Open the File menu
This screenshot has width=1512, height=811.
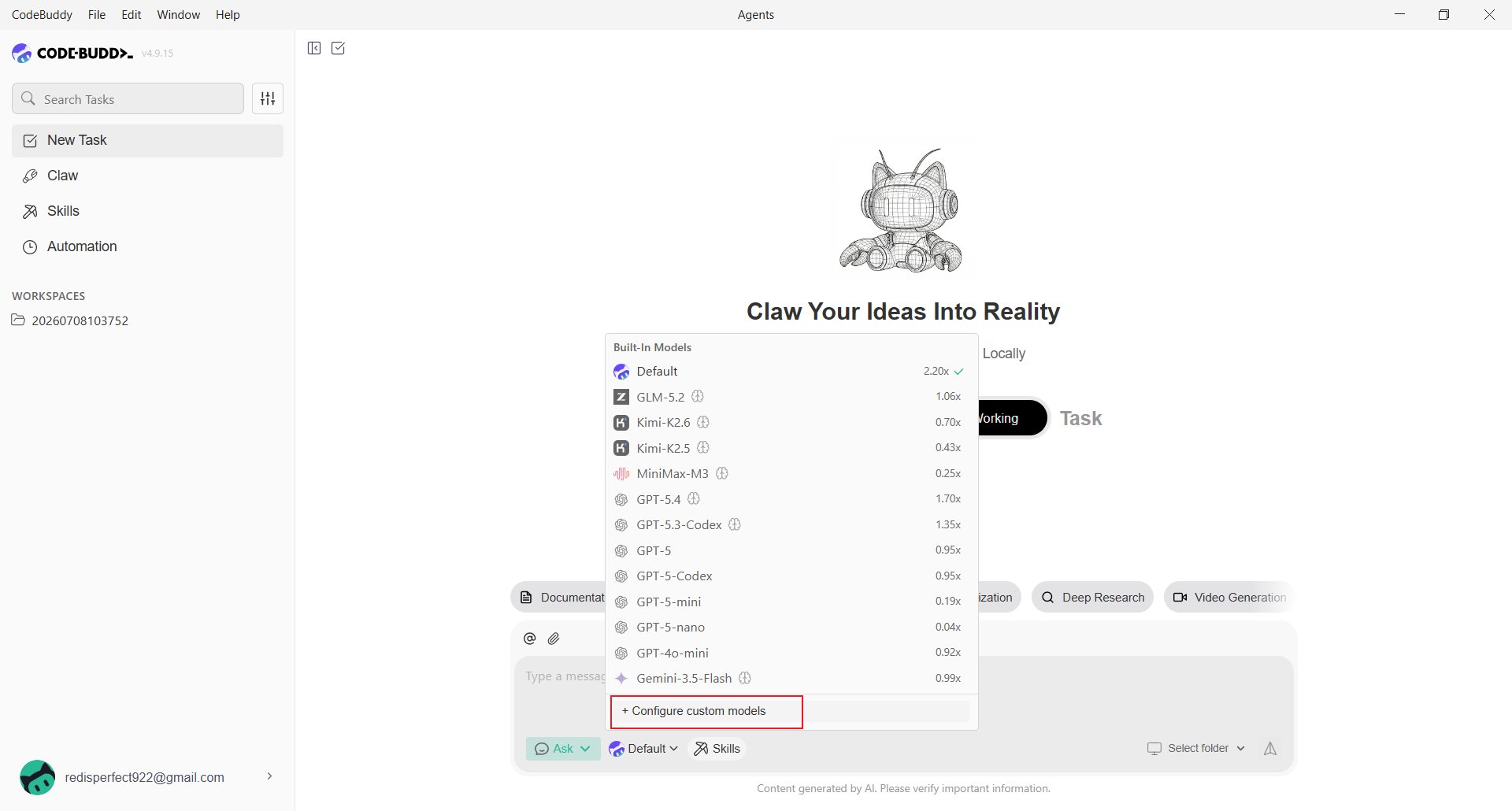point(97,15)
